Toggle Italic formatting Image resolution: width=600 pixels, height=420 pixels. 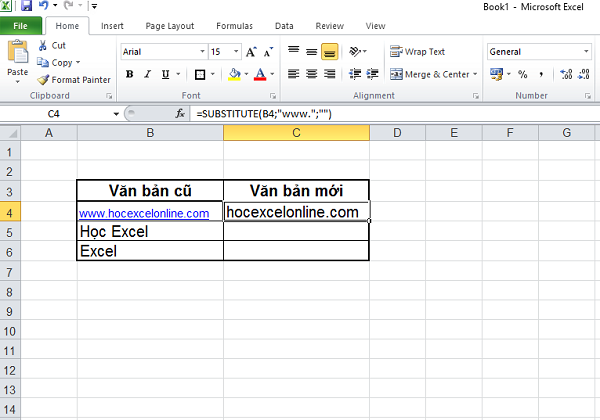click(148, 74)
